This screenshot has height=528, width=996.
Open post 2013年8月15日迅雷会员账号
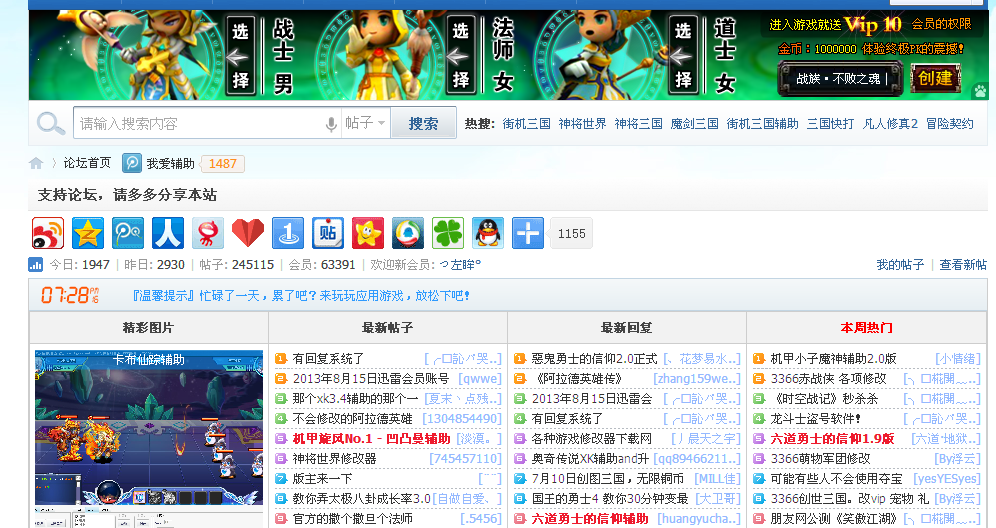(370, 379)
